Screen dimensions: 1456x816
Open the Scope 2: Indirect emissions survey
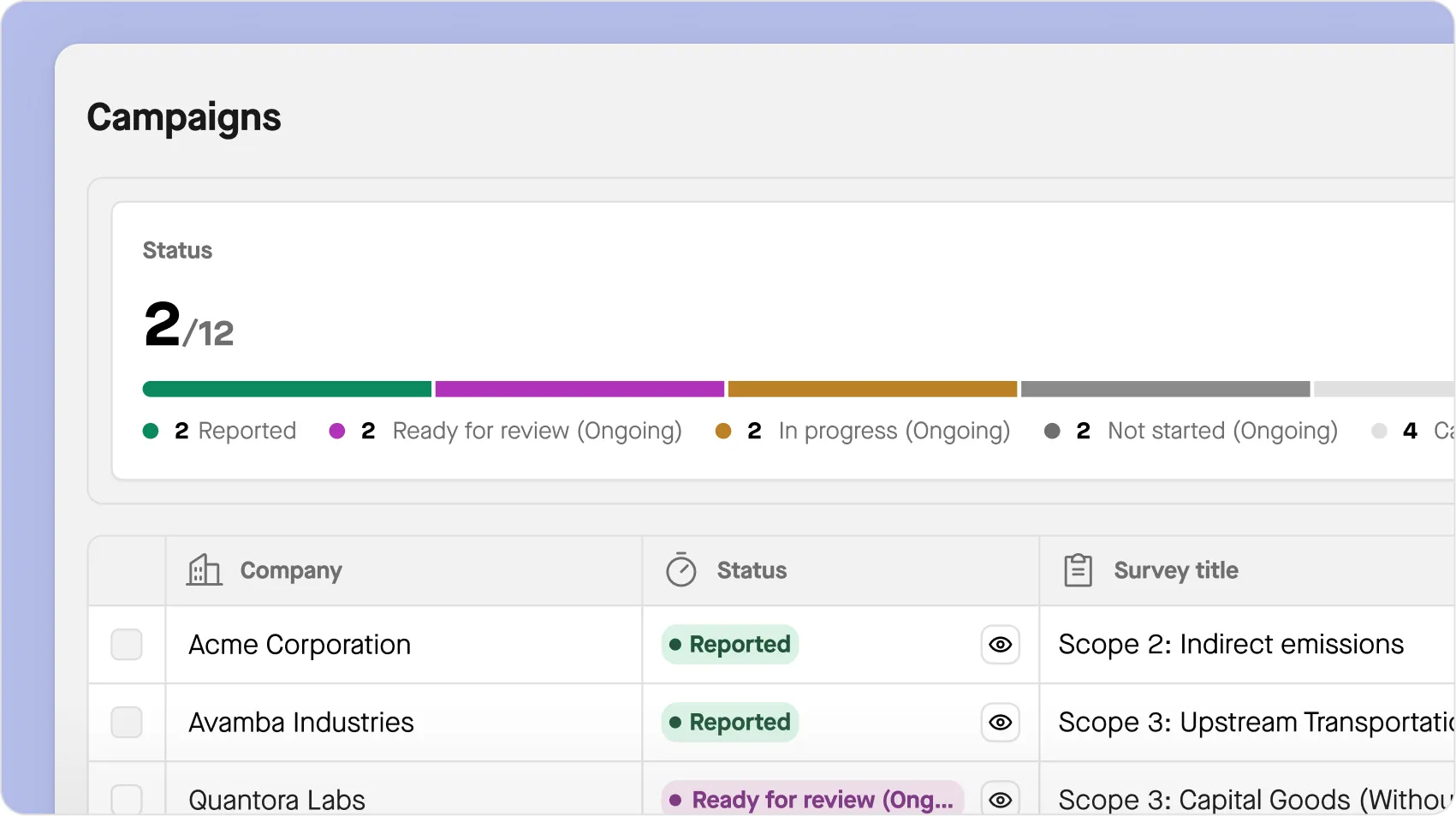(x=1230, y=645)
